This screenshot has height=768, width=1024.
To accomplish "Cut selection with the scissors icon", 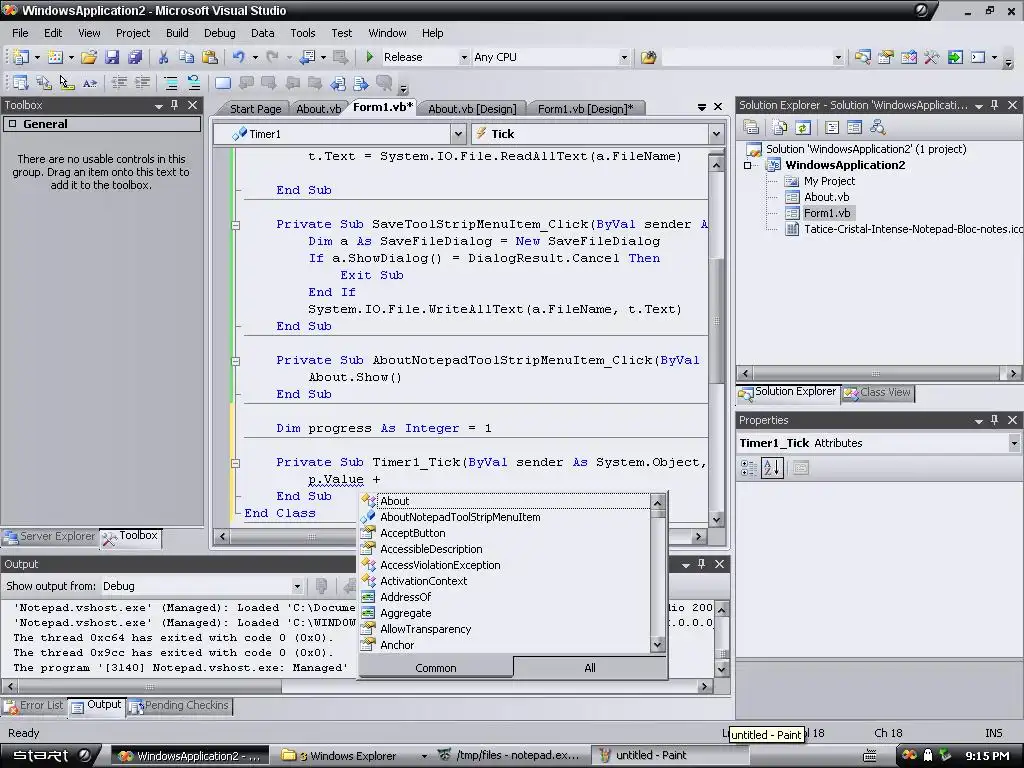I will click(163, 57).
